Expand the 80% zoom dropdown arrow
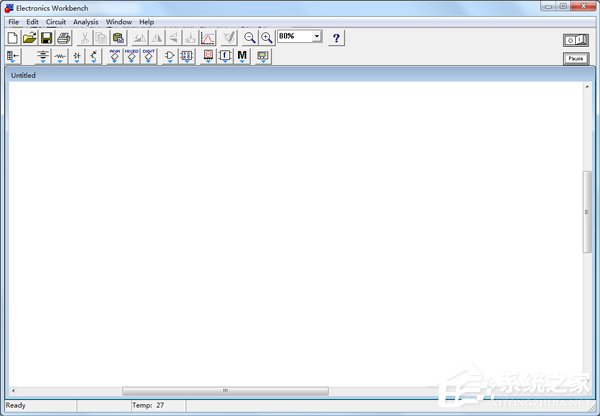Image resolution: width=600 pixels, height=416 pixels. click(316, 36)
